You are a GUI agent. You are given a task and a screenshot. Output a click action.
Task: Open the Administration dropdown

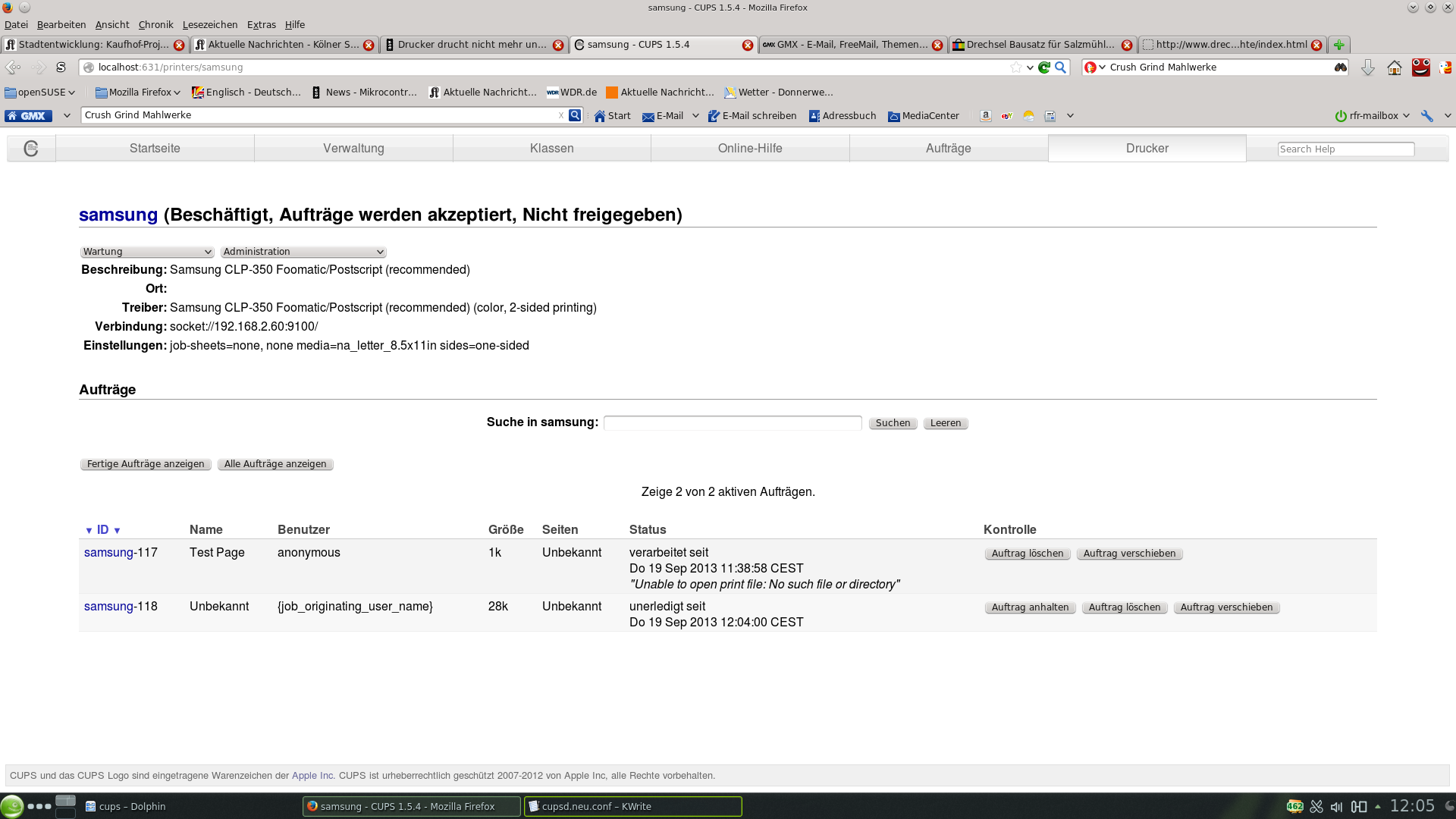[x=303, y=252]
